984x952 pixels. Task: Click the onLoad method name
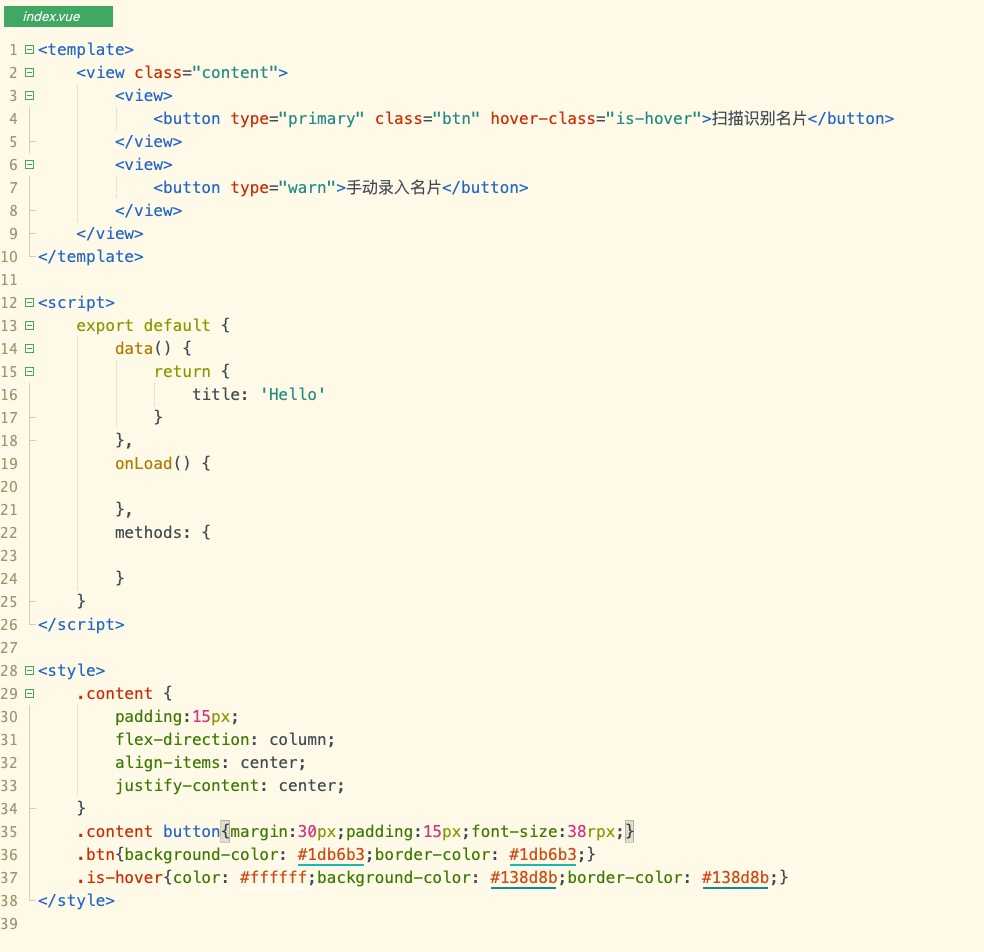tap(143, 464)
